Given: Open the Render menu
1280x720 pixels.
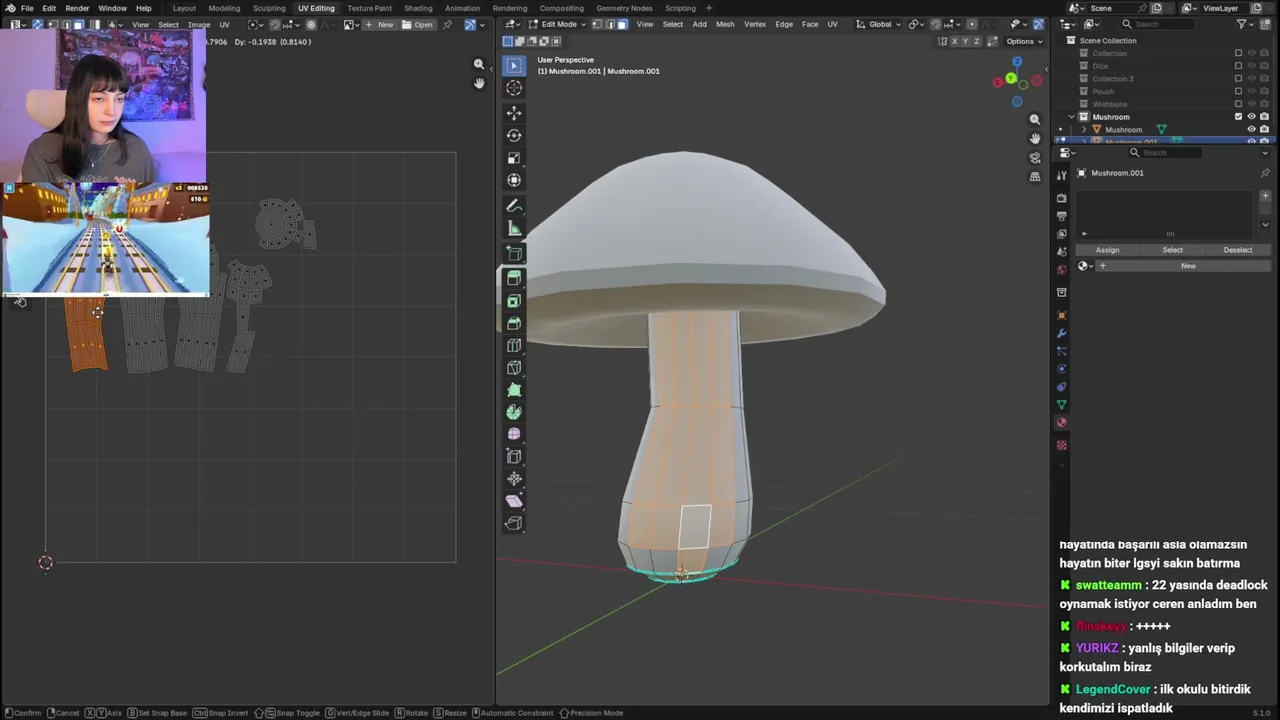Looking at the screenshot, I should 77,8.
